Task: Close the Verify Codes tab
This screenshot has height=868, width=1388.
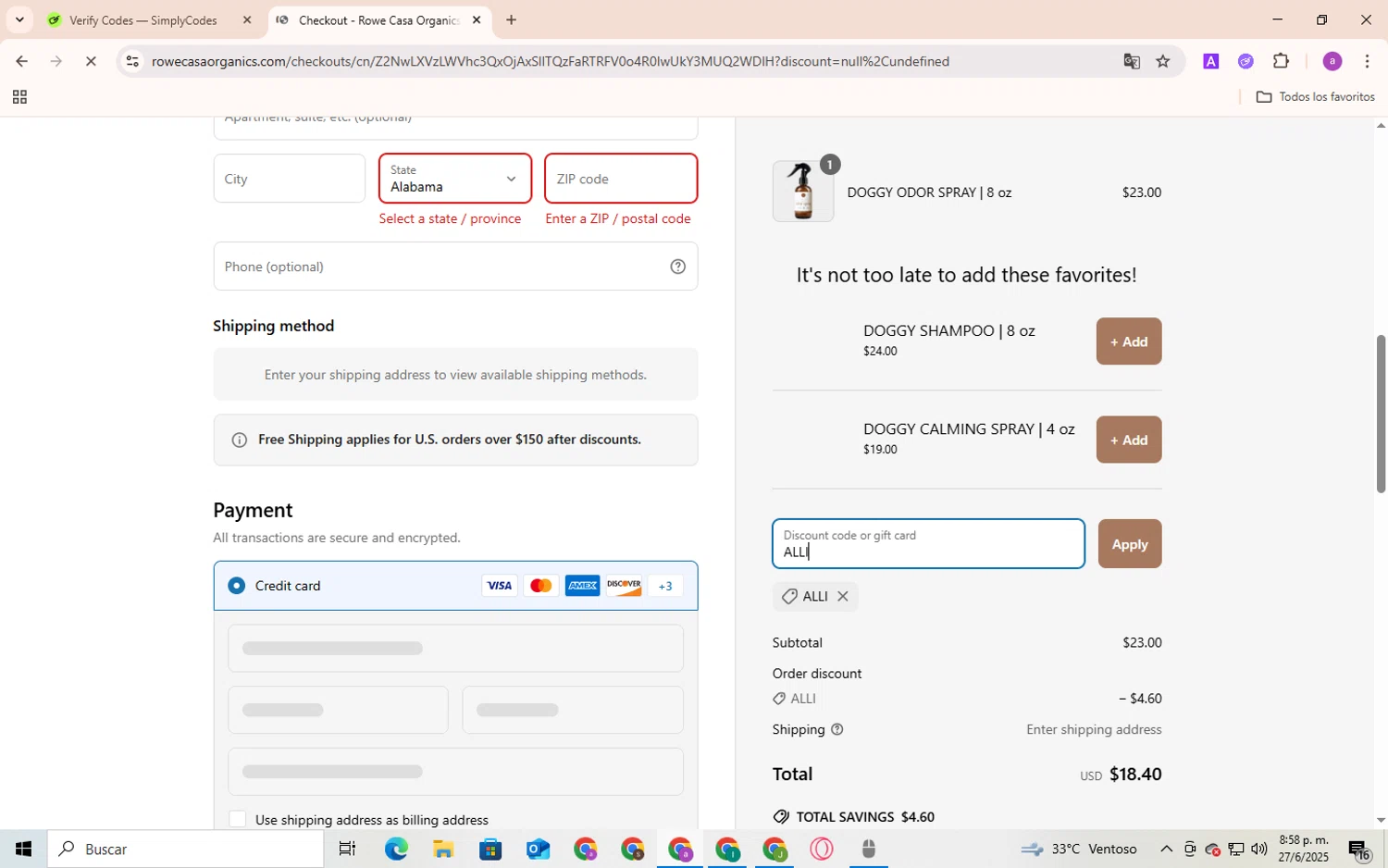Action: [246, 19]
